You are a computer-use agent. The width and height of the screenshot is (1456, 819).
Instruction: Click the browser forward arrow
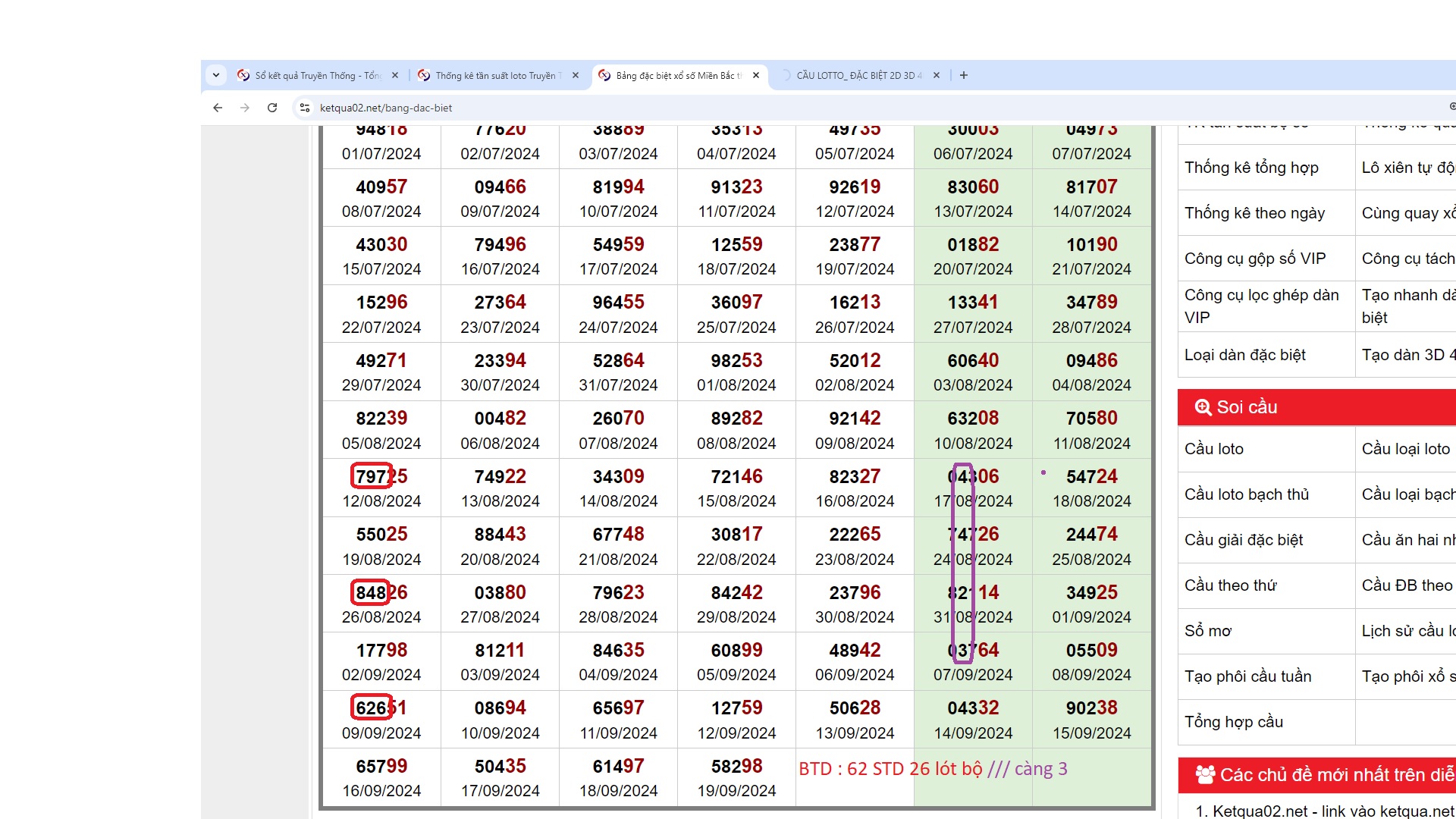pos(245,108)
